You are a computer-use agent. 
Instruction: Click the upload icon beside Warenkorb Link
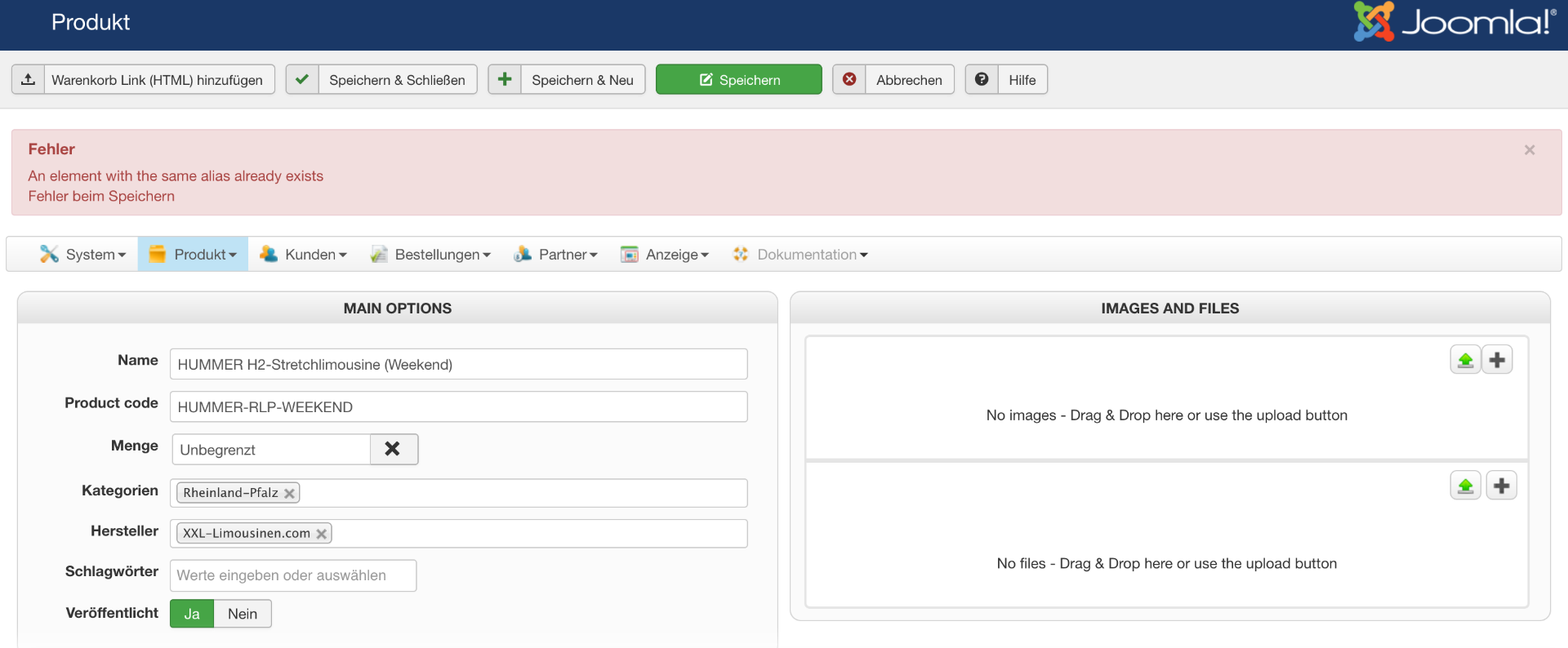(x=28, y=79)
